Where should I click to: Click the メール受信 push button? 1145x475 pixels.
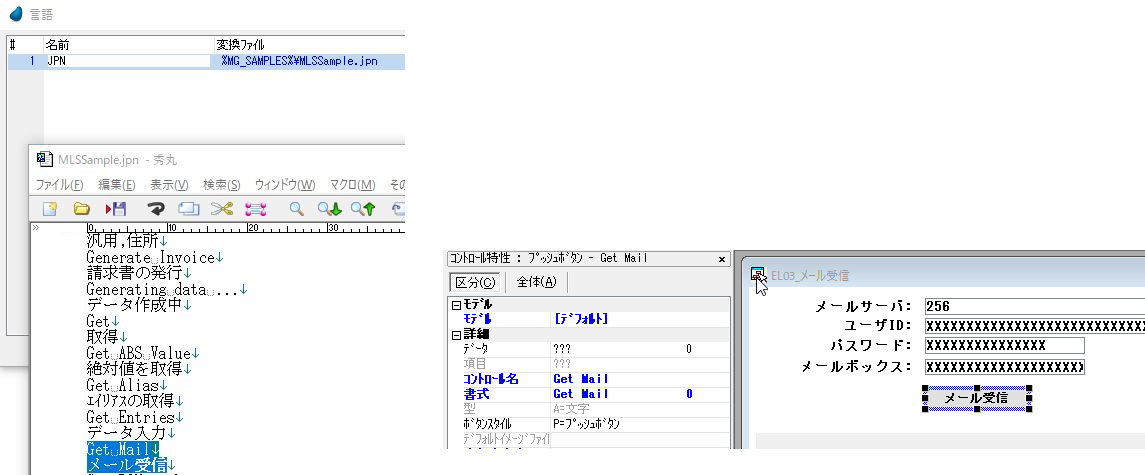[x=976, y=398]
